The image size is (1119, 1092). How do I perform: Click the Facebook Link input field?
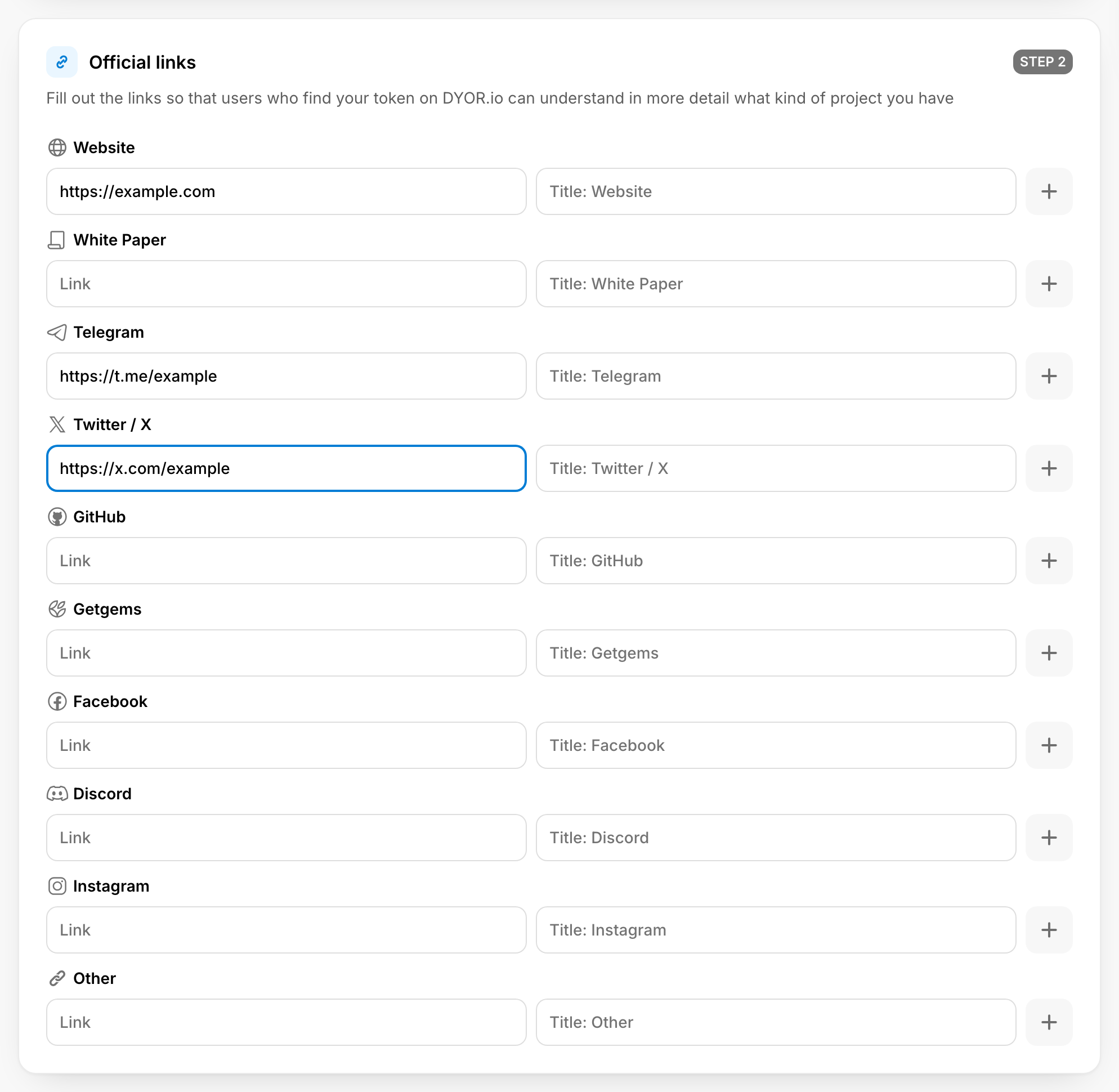click(286, 746)
